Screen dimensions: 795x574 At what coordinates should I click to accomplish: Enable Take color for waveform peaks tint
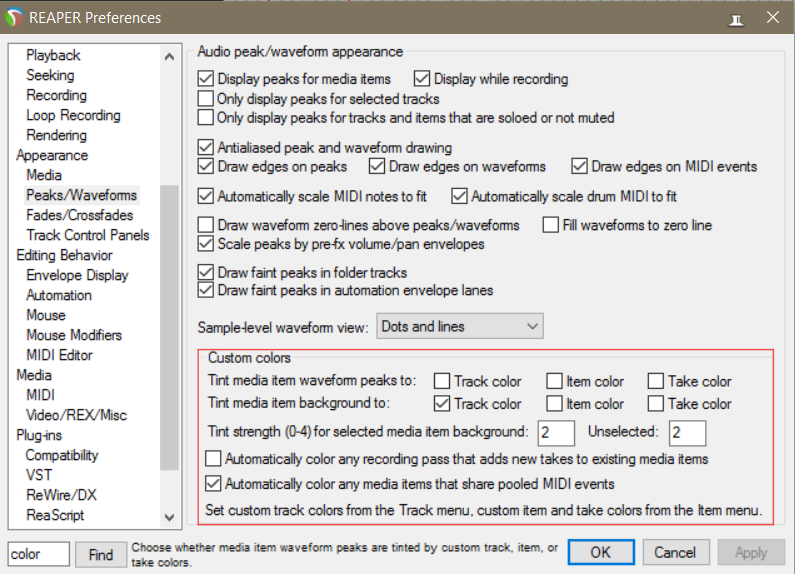tap(656, 381)
